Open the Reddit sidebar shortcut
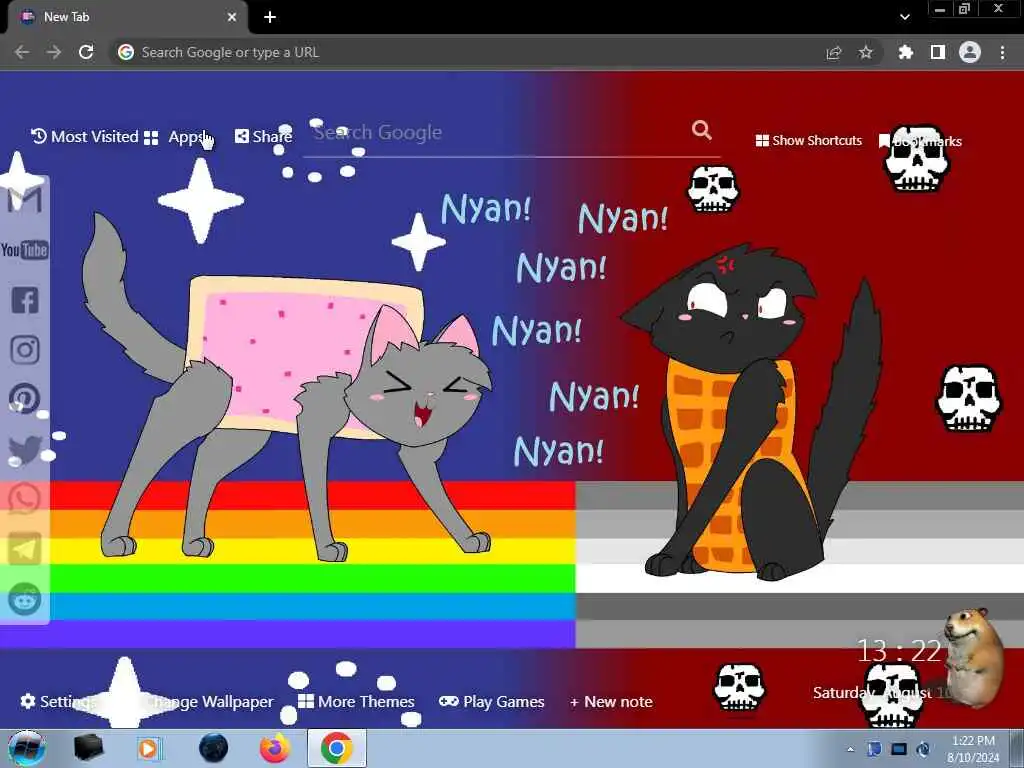The image size is (1024, 768). click(25, 598)
